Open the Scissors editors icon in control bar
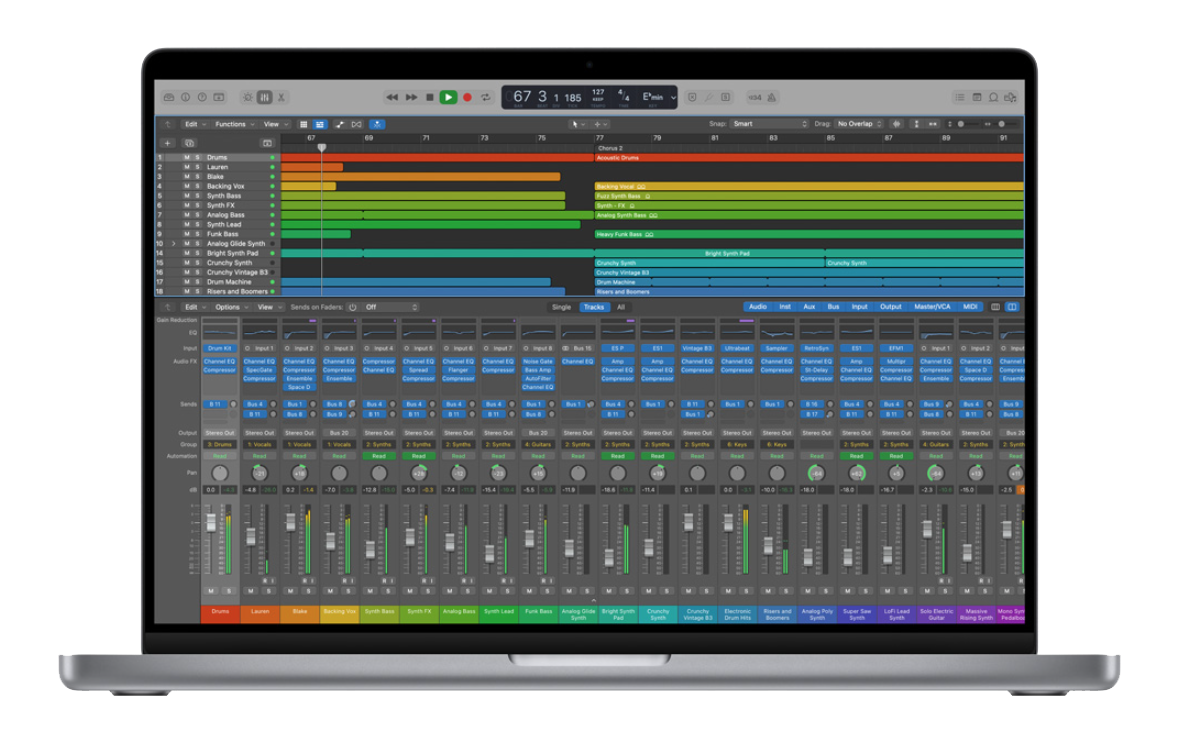The width and height of the screenshot is (1184, 733). (x=281, y=97)
